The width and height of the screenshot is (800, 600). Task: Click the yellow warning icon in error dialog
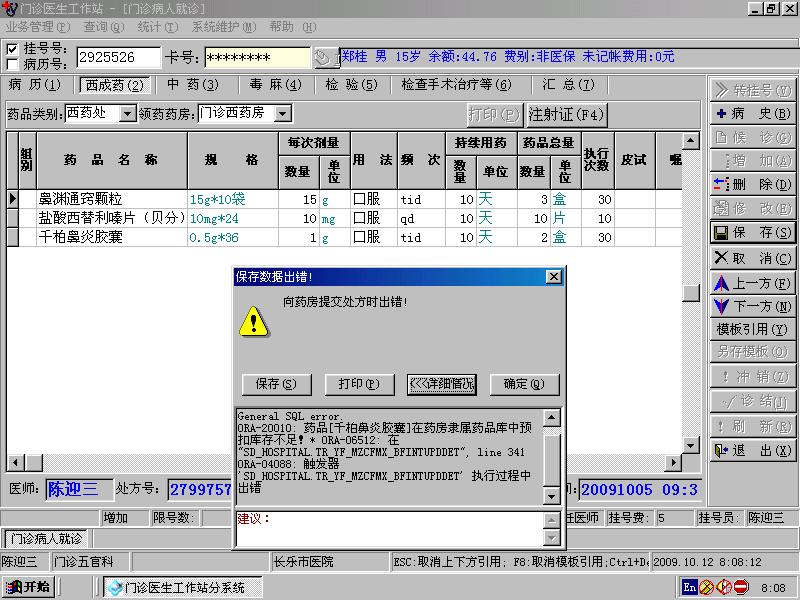tap(253, 321)
